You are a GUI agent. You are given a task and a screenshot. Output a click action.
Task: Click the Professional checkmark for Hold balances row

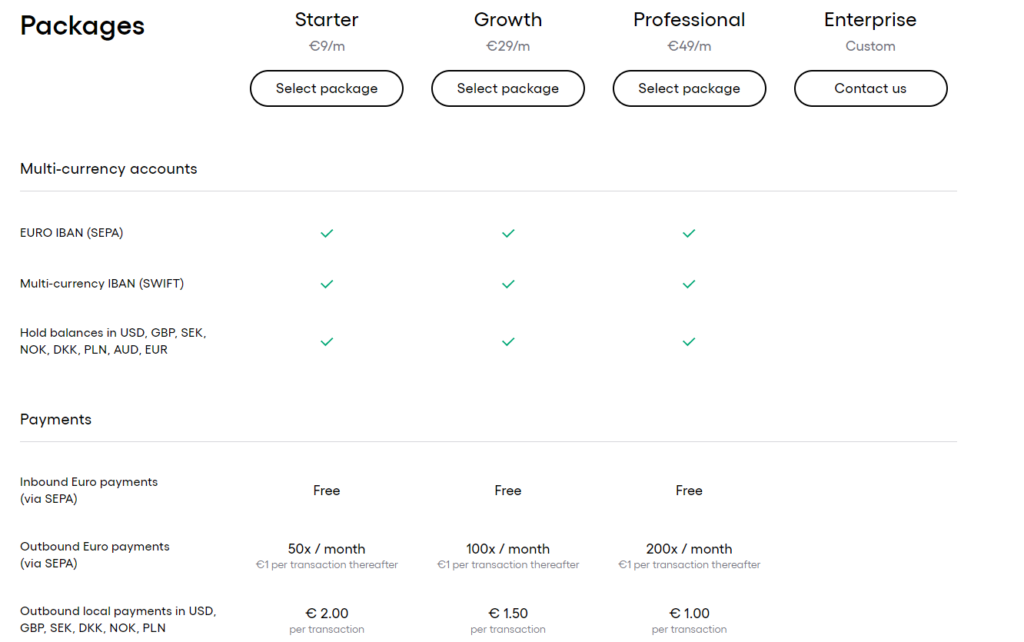(x=689, y=342)
